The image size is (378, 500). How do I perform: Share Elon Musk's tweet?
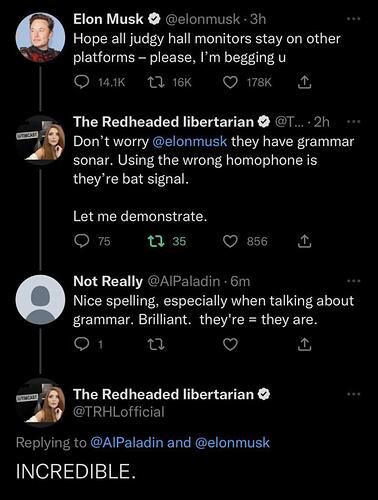[x=304, y=82]
